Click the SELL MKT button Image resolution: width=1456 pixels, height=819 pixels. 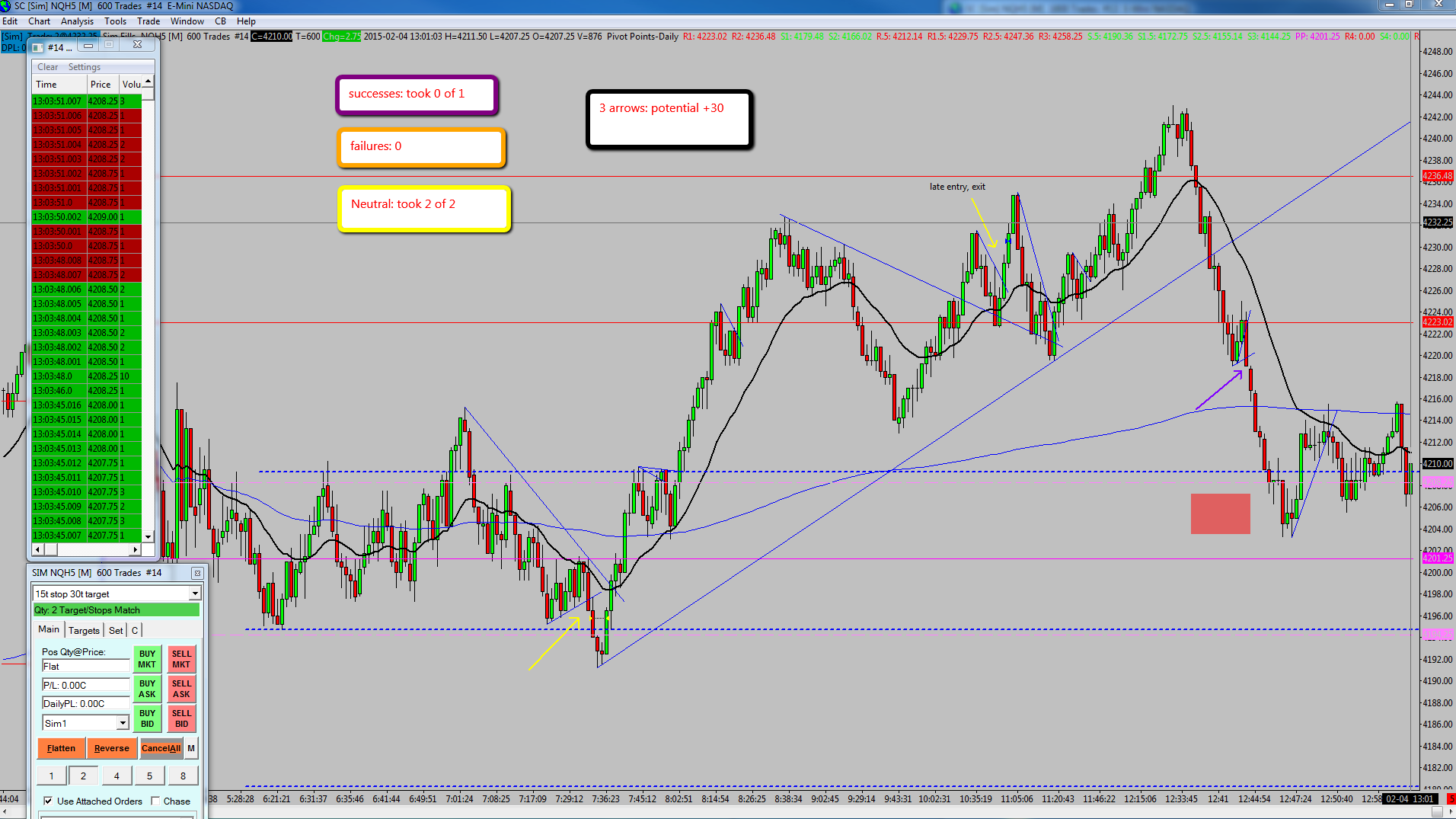click(x=181, y=659)
